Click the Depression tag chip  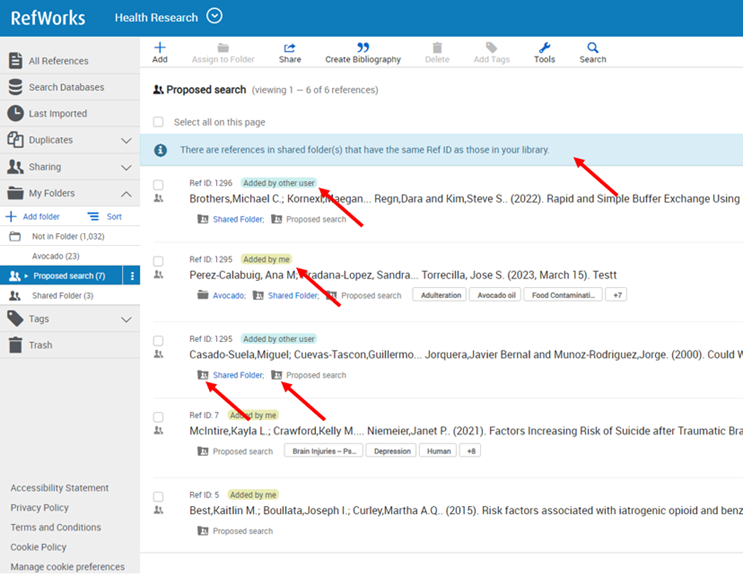(392, 451)
